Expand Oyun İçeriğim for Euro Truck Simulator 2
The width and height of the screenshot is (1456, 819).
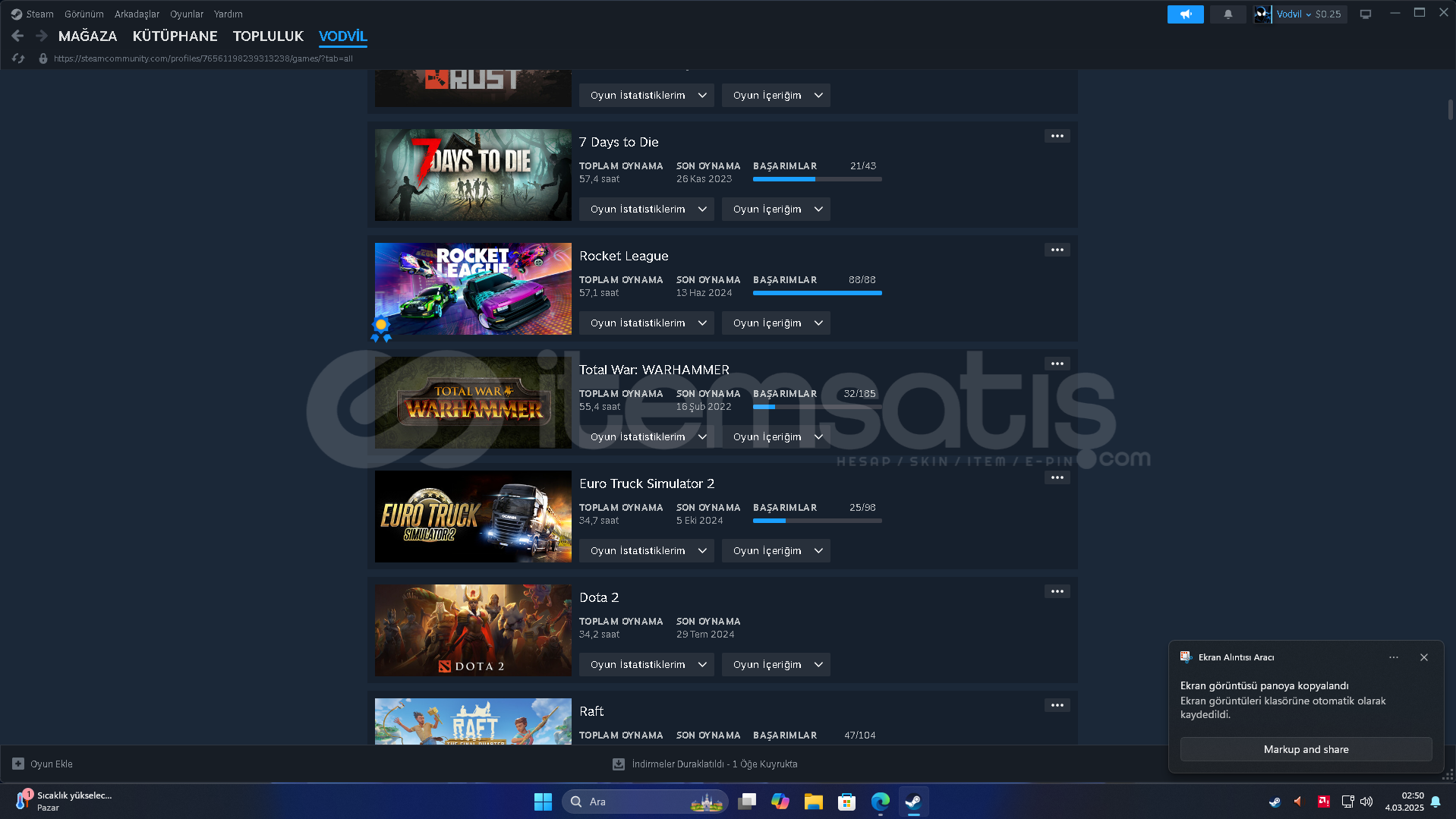pyautogui.click(x=776, y=550)
